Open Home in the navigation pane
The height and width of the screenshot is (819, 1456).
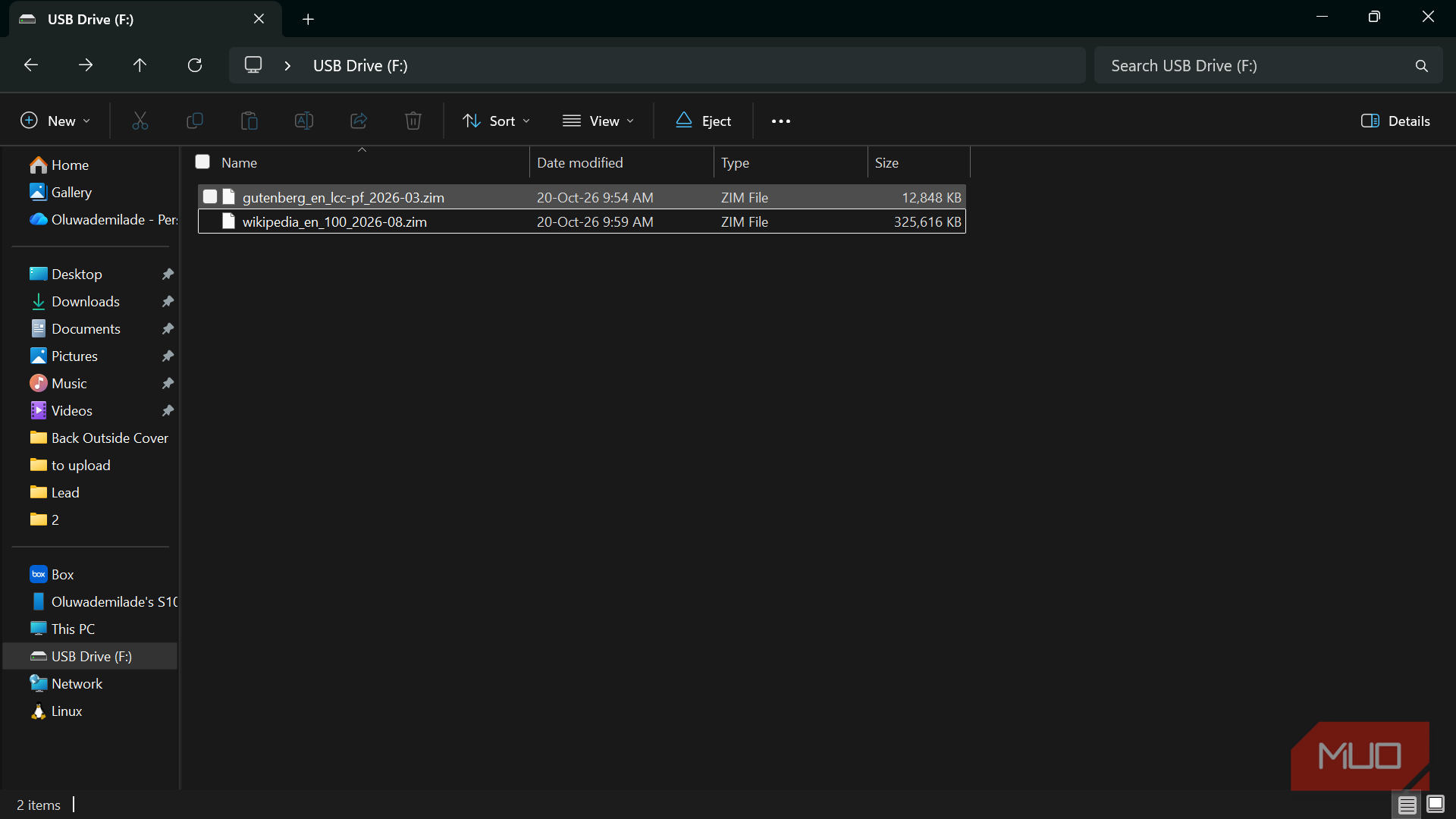70,165
